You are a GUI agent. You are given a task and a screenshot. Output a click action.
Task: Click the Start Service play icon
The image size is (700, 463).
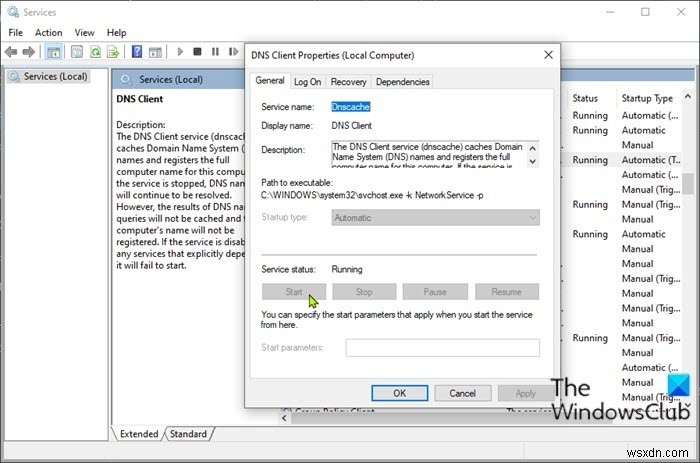click(x=180, y=52)
